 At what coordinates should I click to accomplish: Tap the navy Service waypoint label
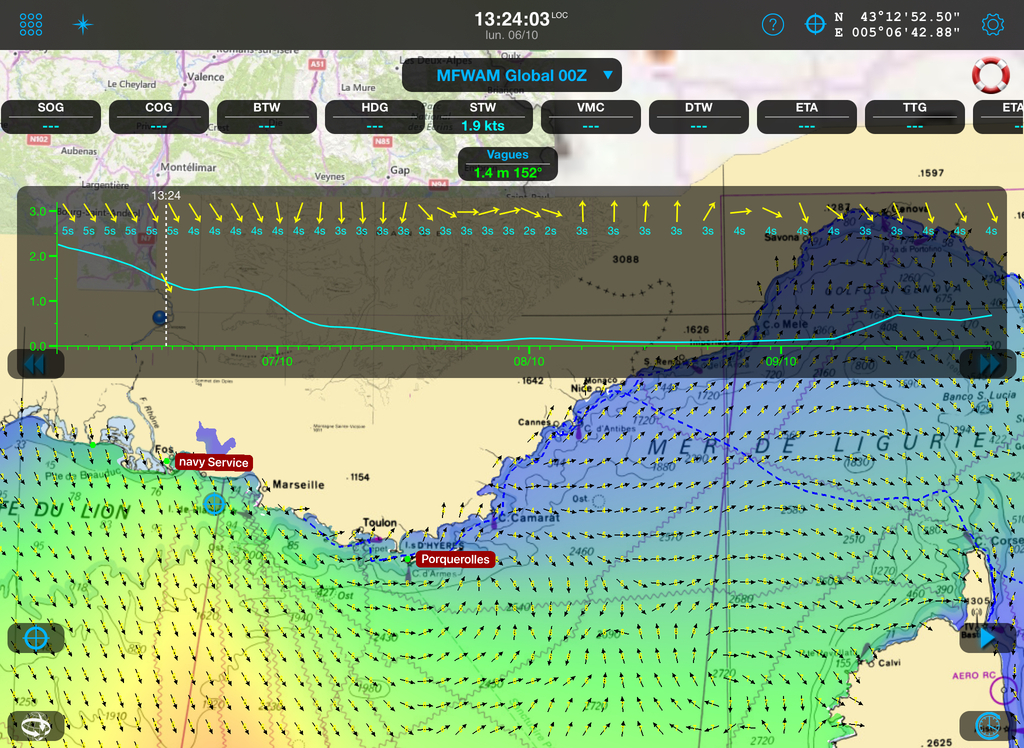point(213,462)
